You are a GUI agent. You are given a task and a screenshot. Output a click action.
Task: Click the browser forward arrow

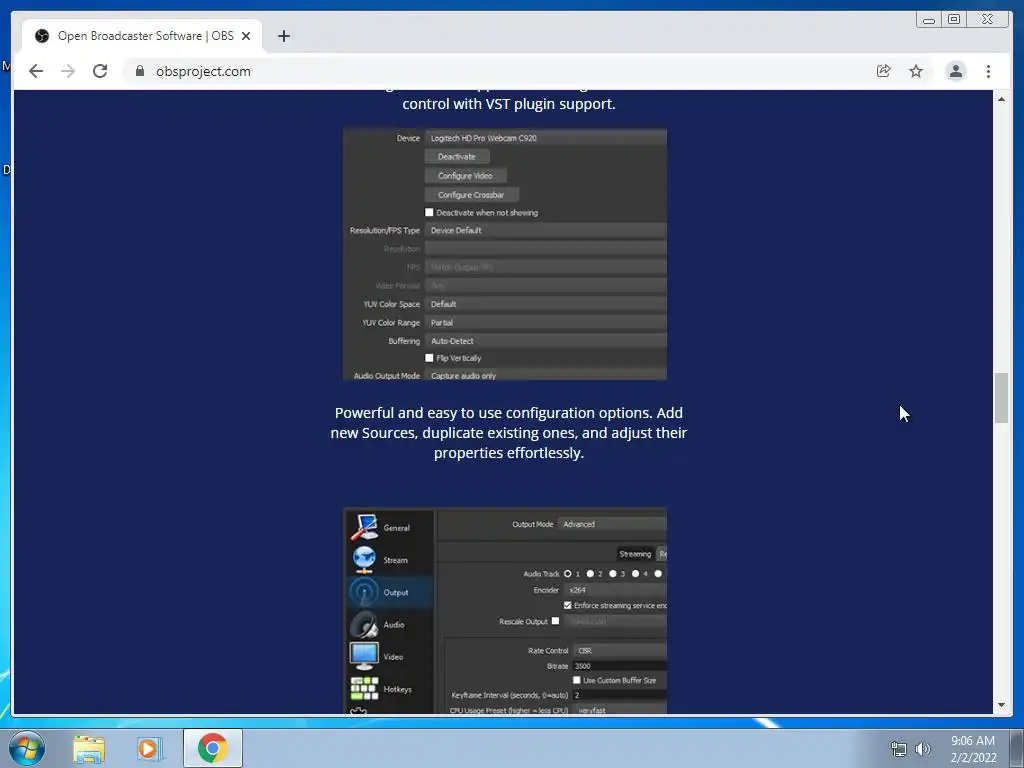click(x=68, y=71)
